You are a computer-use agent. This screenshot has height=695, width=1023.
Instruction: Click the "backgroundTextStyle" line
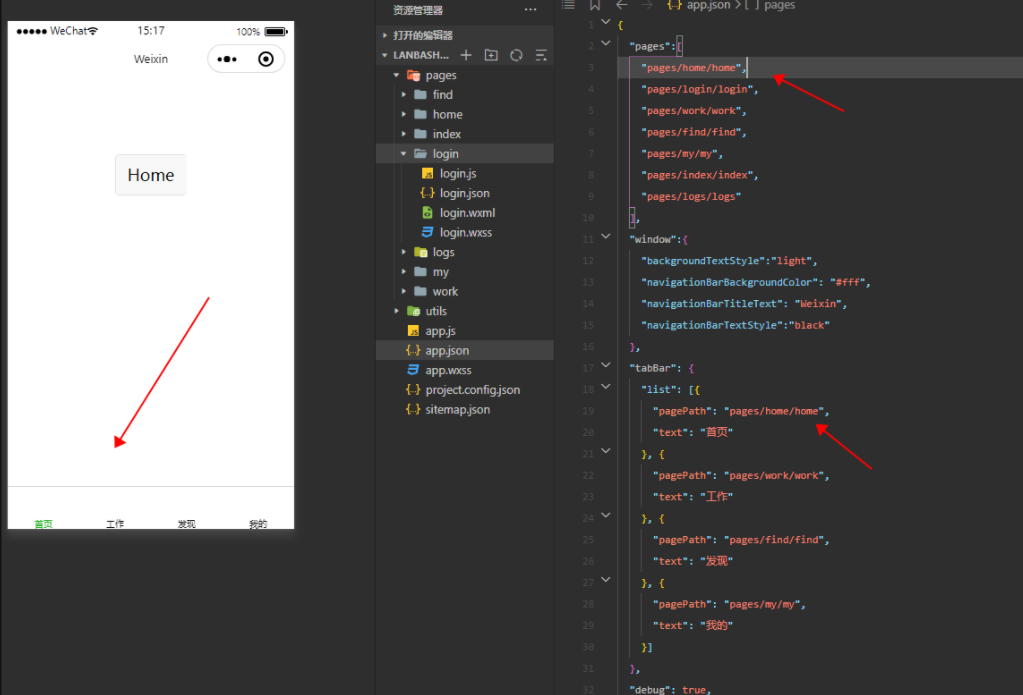click(729, 260)
